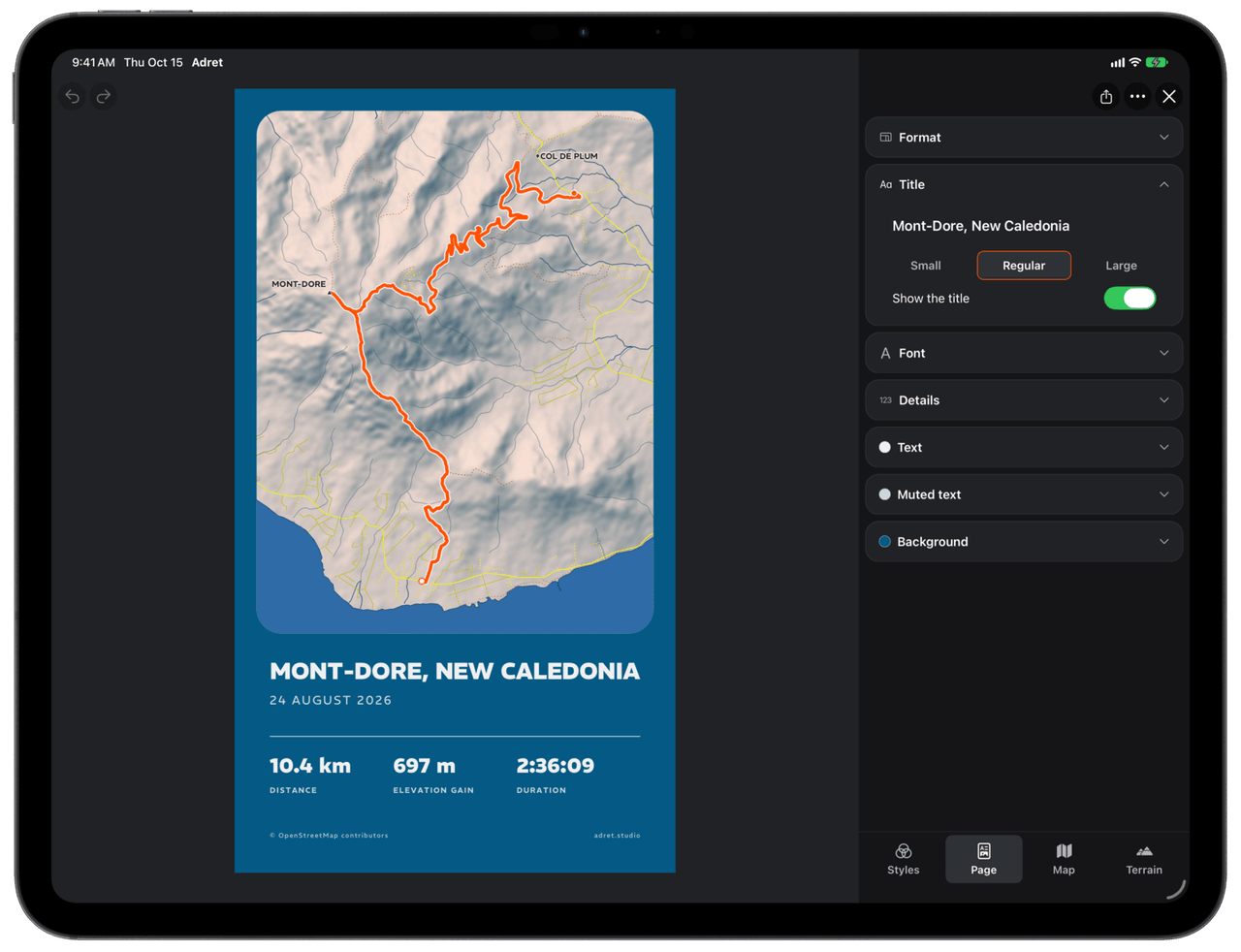Screen dimensions: 1241x952
Task: Click the Styles tab icon
Action: click(x=904, y=851)
